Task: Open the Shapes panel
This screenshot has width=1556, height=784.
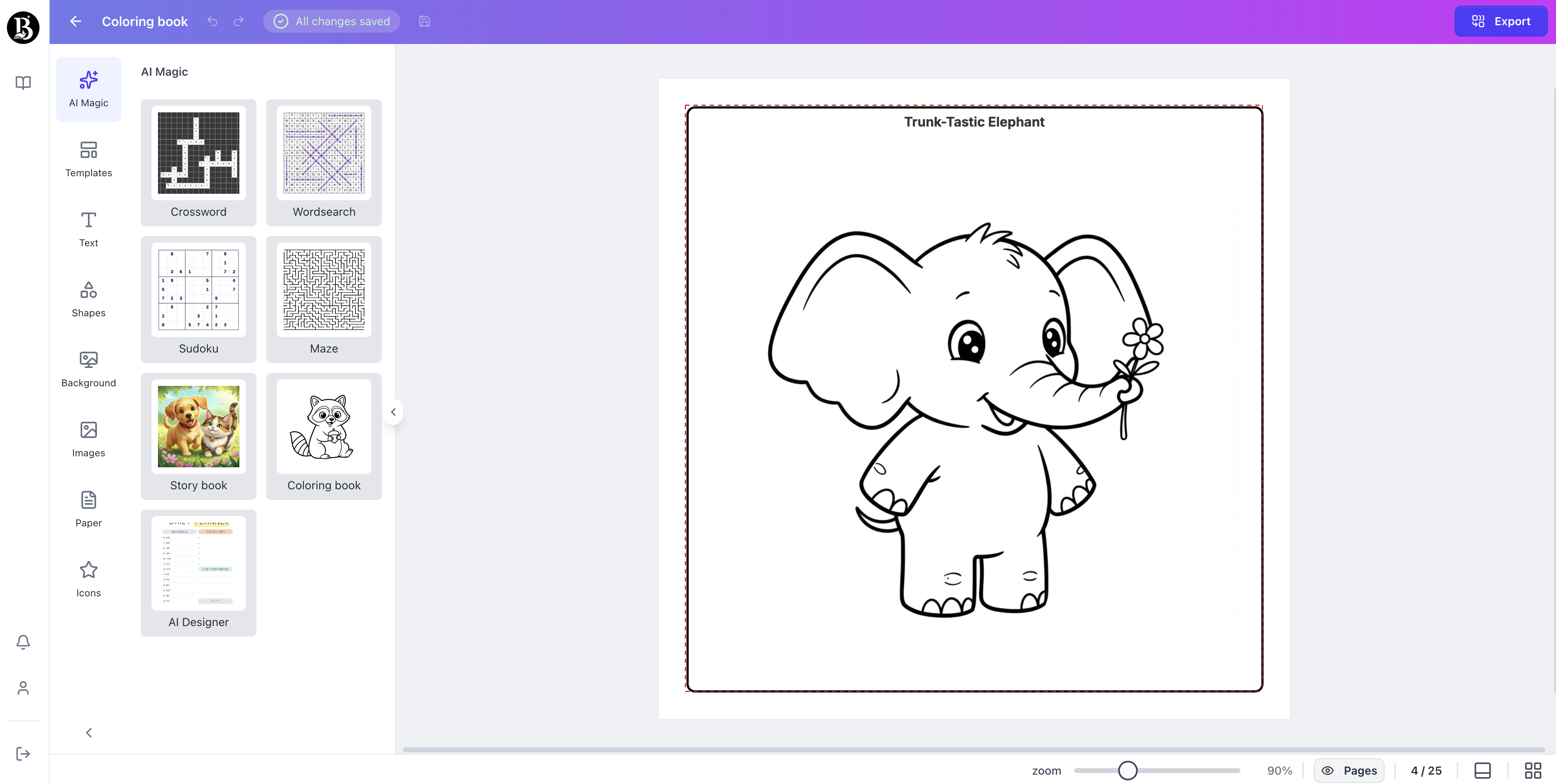Action: 88,298
